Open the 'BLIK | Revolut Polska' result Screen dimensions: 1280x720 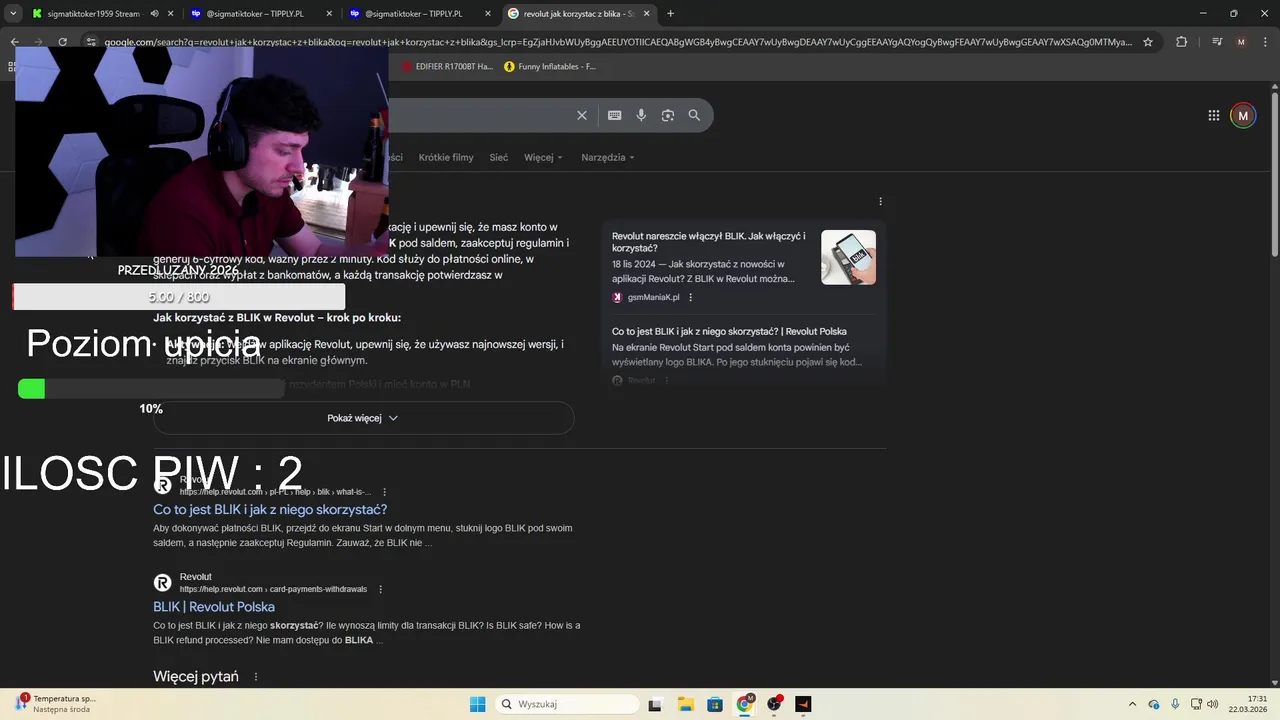(214, 607)
